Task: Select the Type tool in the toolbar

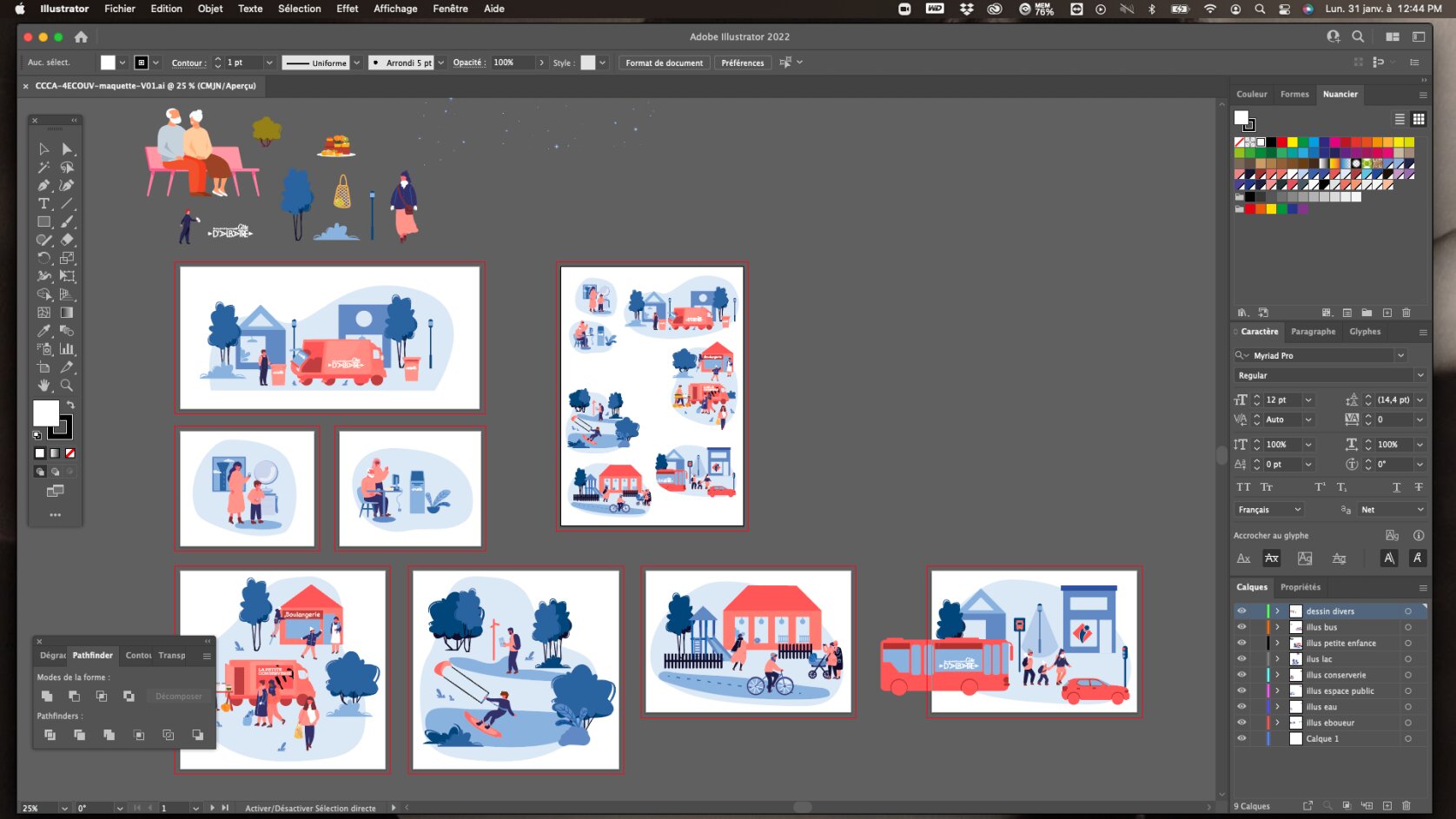Action: pos(43,203)
